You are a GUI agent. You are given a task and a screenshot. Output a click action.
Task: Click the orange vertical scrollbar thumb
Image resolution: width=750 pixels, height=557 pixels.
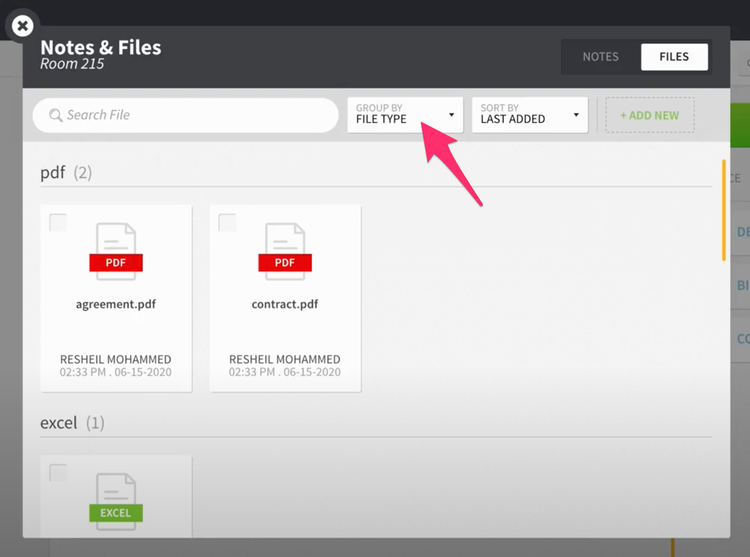click(x=724, y=210)
